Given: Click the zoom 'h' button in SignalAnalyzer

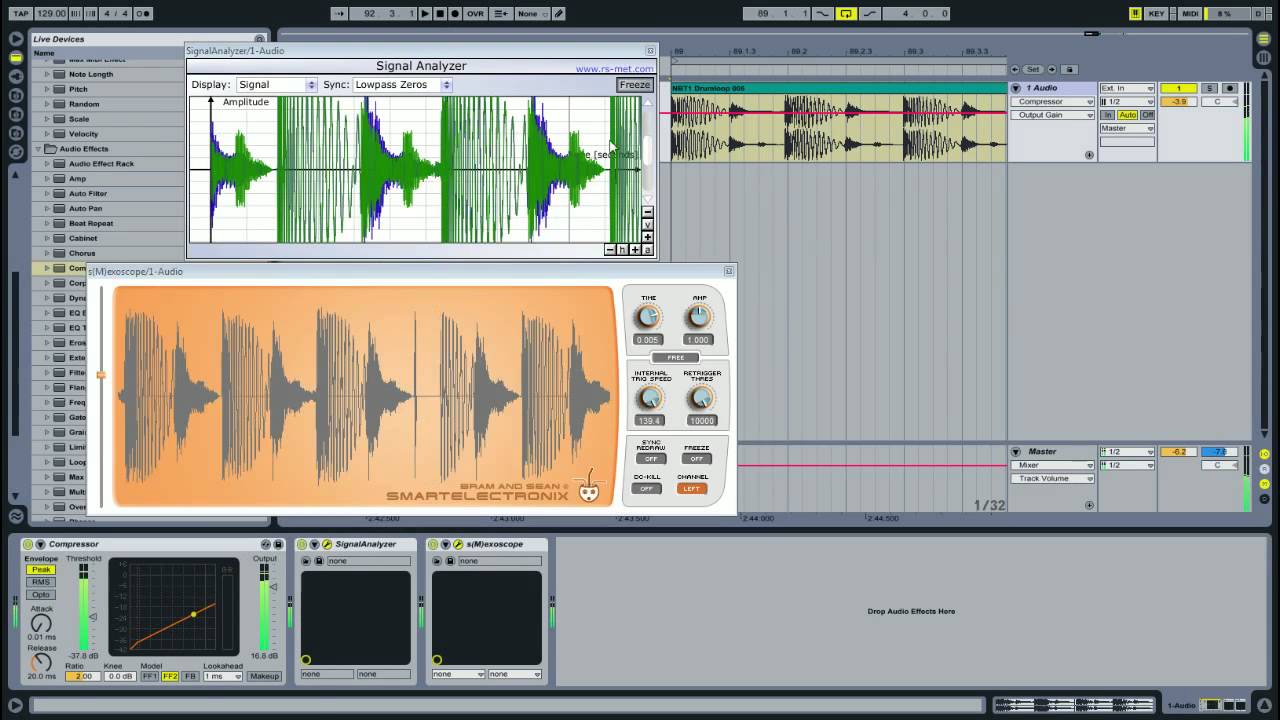Looking at the screenshot, I should click(x=622, y=250).
